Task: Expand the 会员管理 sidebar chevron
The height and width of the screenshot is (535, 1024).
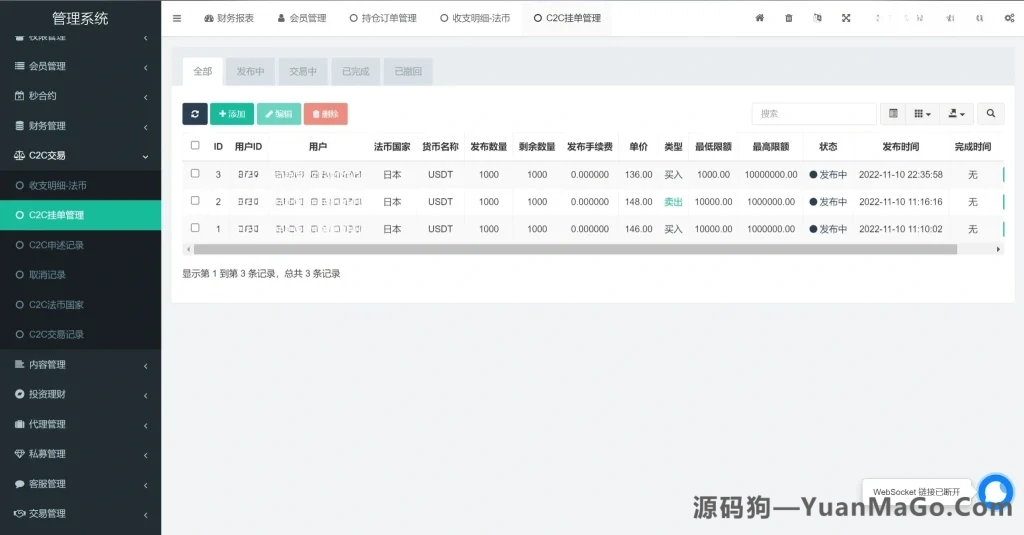Action: 146,67
